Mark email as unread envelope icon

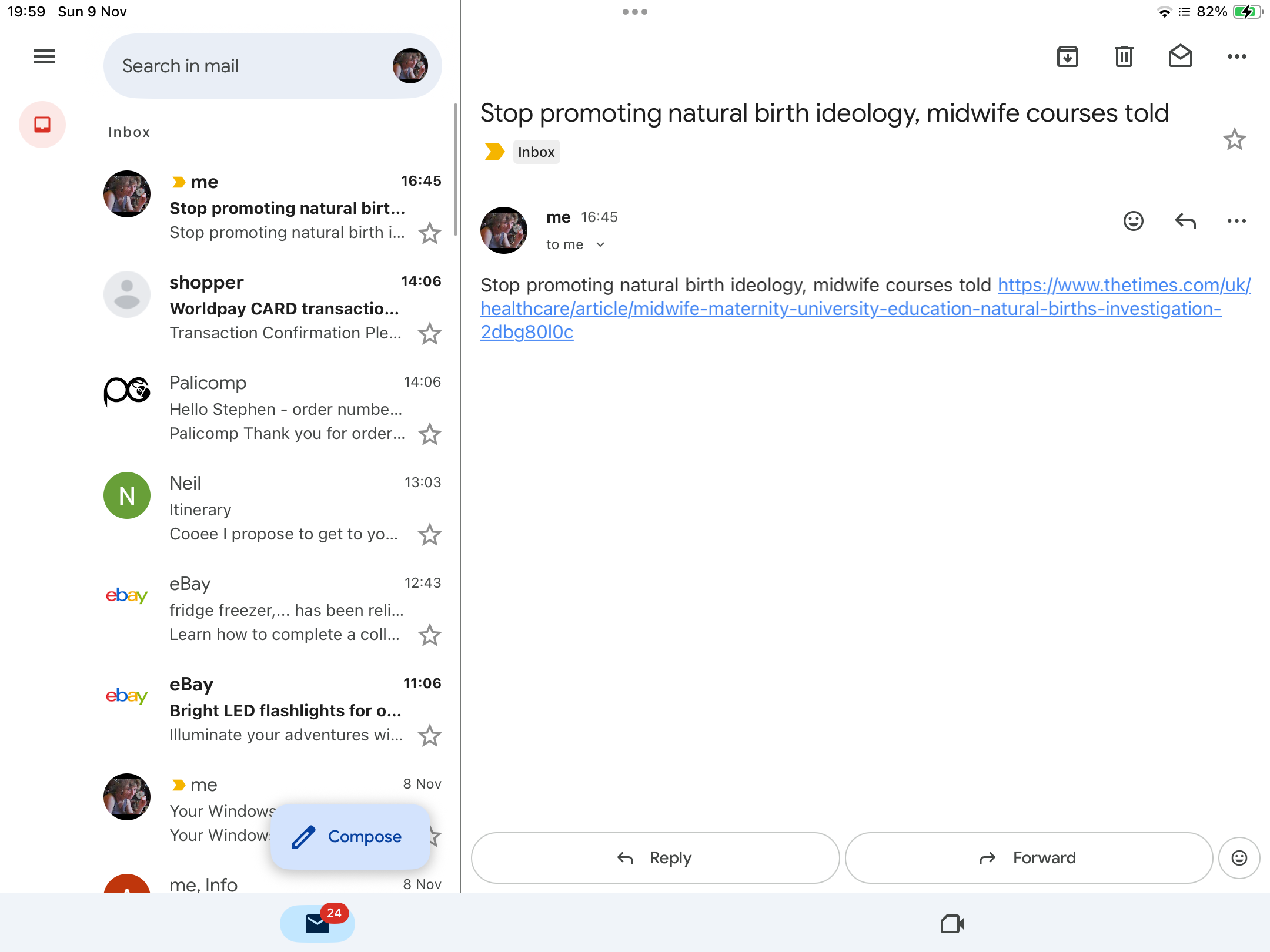click(x=1180, y=57)
